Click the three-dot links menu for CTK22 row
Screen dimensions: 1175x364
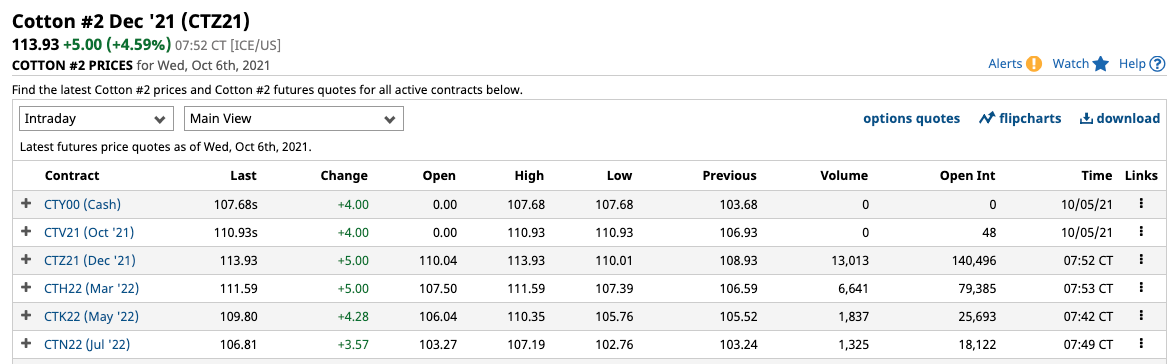pyautogui.click(x=1141, y=315)
